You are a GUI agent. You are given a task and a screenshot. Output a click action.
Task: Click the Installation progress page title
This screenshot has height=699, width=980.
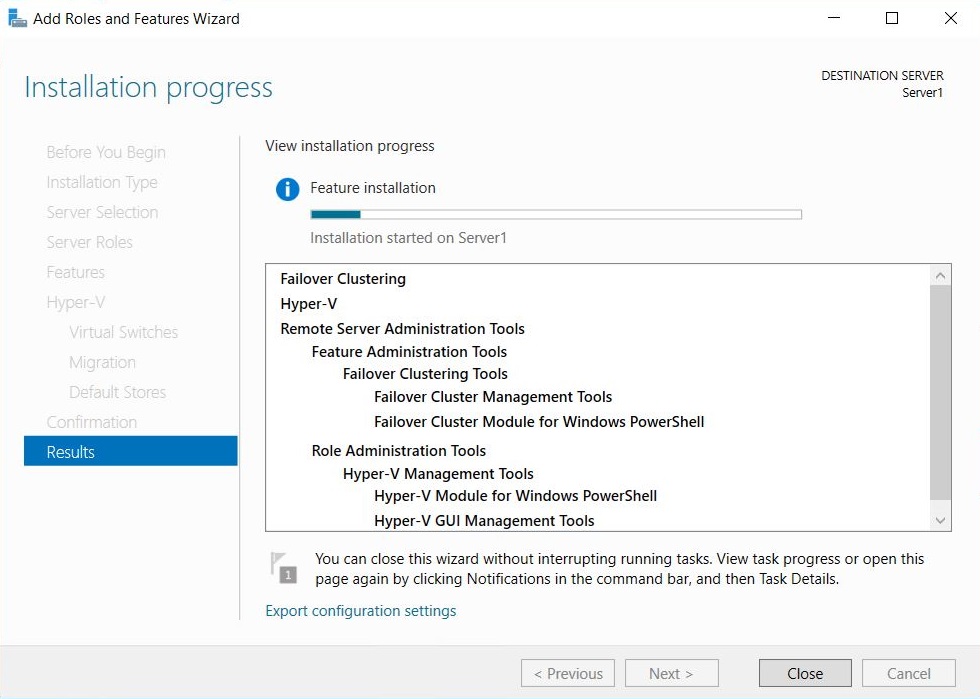pos(149,87)
